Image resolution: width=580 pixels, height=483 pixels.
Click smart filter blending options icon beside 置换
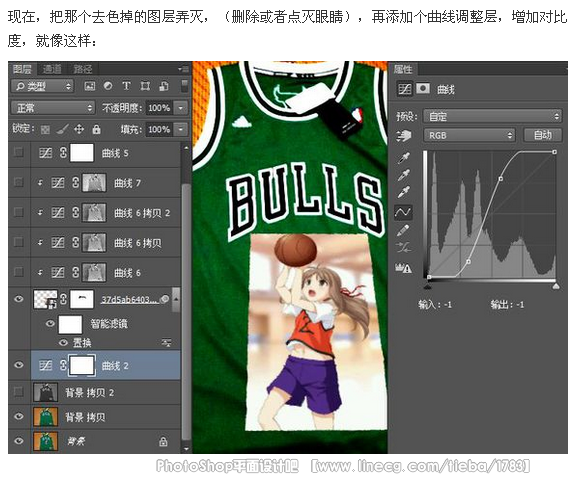(x=167, y=342)
